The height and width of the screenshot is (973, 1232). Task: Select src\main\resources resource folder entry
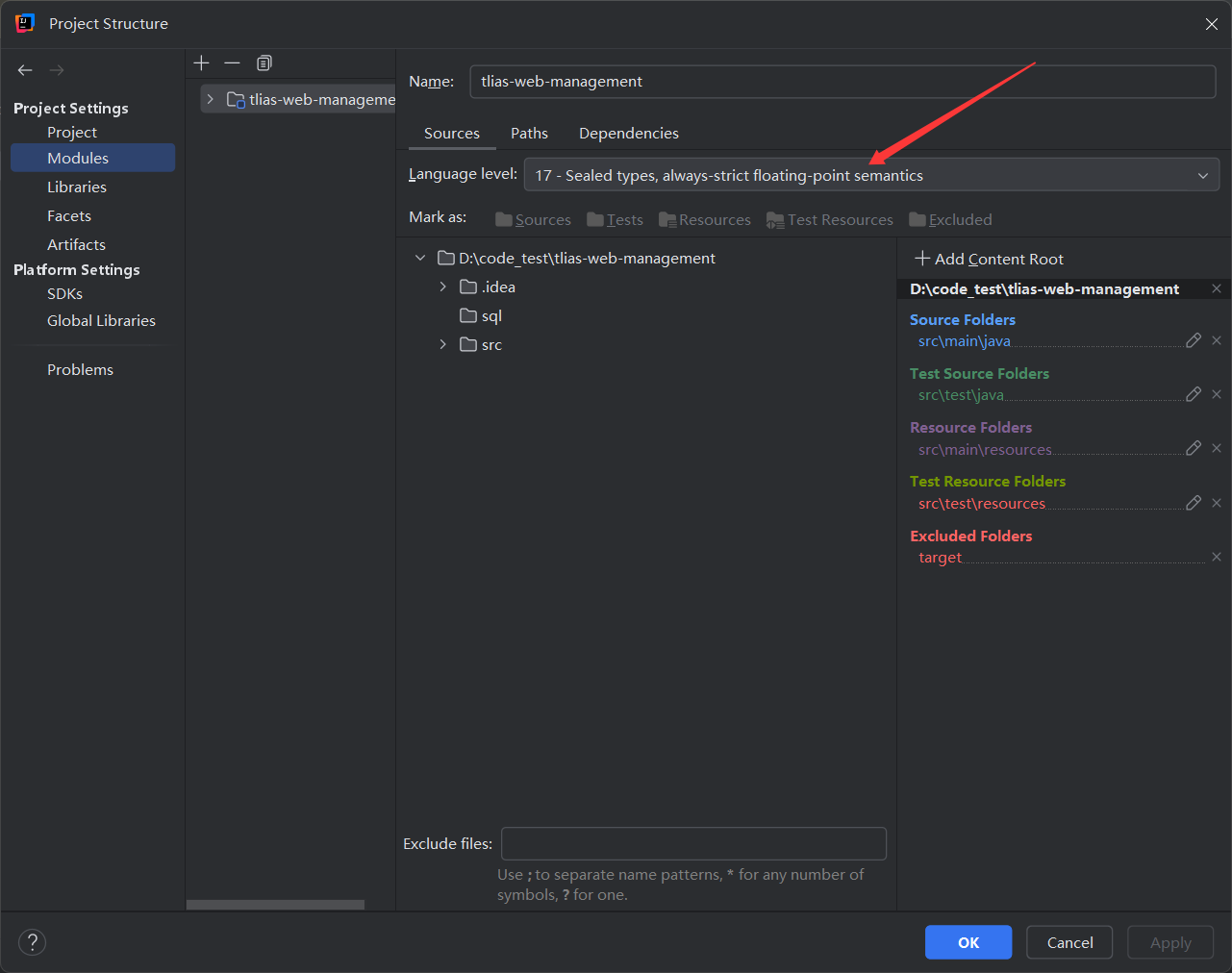[985, 449]
